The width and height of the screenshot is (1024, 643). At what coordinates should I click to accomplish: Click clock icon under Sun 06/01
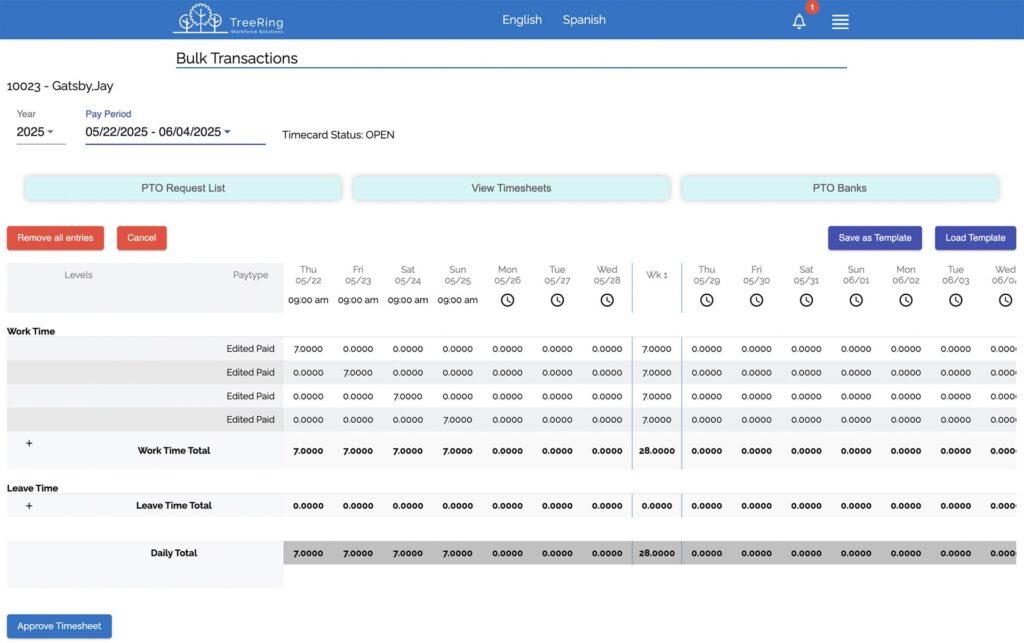pyautogui.click(x=856, y=300)
